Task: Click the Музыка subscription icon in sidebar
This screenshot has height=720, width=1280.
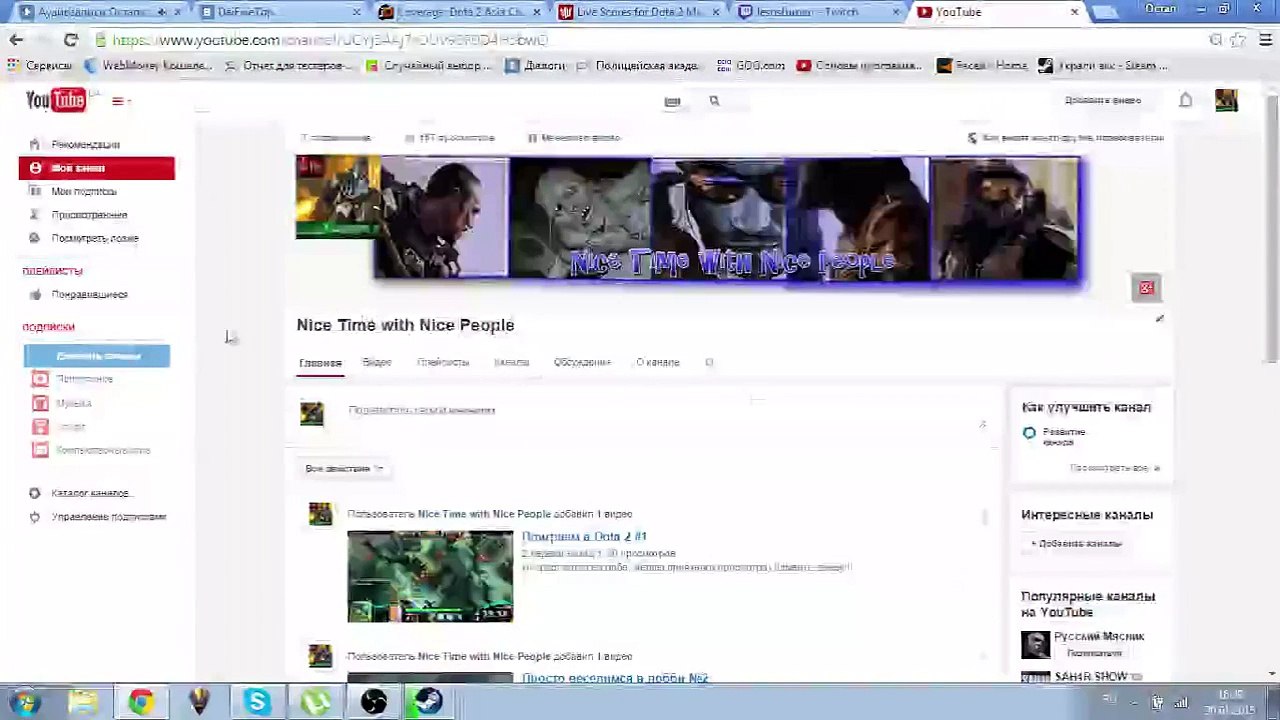Action: (x=40, y=403)
